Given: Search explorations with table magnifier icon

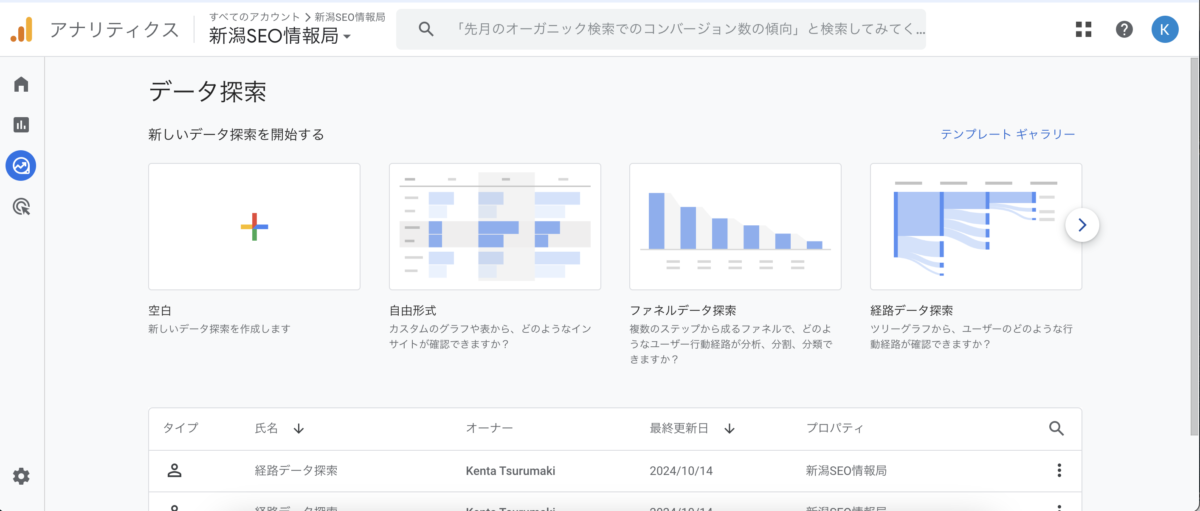Looking at the screenshot, I should [x=1057, y=428].
